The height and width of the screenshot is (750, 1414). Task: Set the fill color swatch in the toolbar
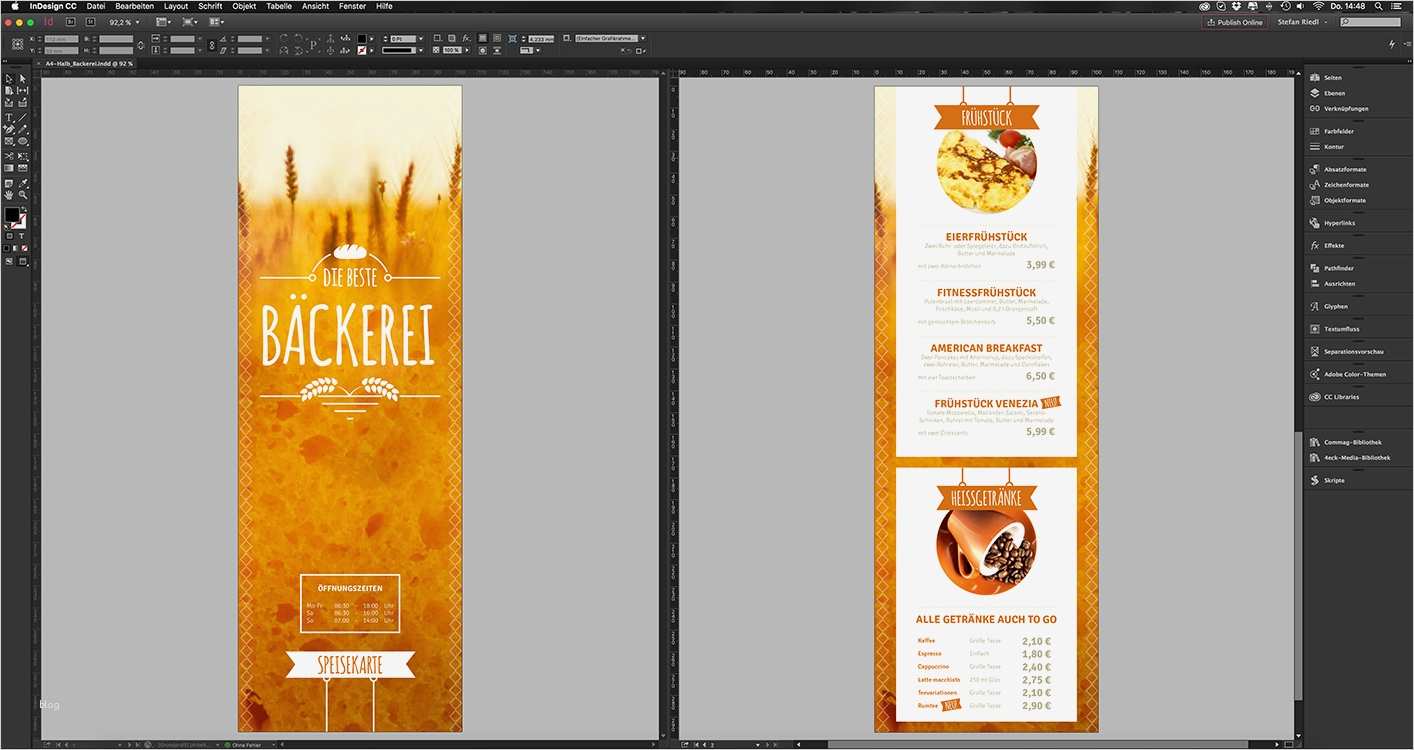pos(13,214)
